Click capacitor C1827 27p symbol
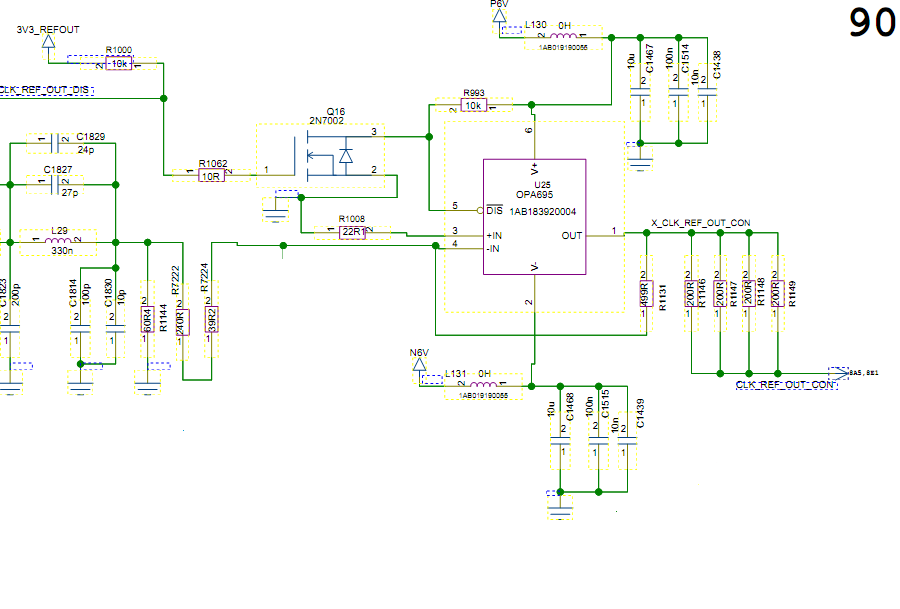The image size is (900, 609). [55, 185]
